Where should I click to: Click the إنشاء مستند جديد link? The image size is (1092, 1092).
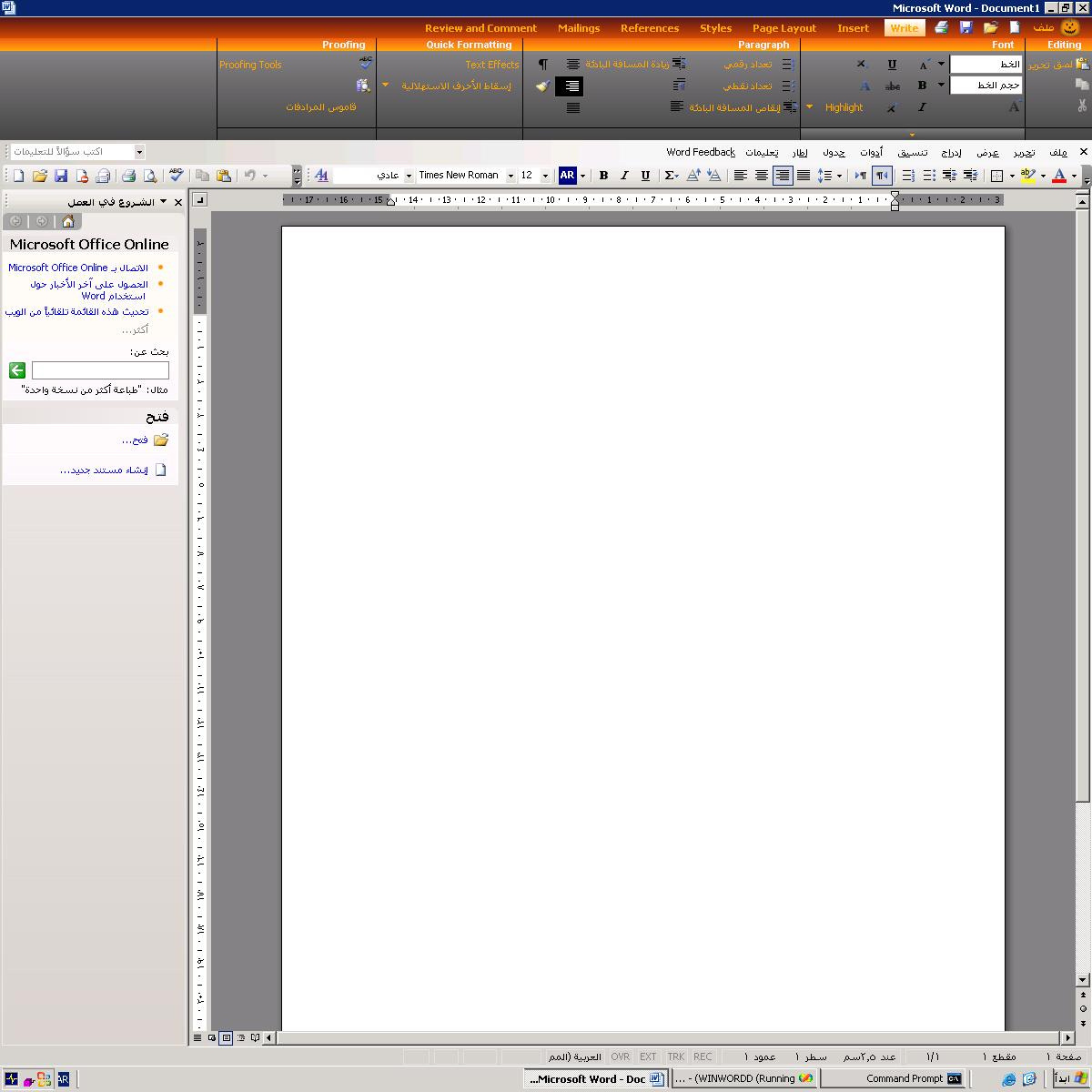[x=104, y=470]
